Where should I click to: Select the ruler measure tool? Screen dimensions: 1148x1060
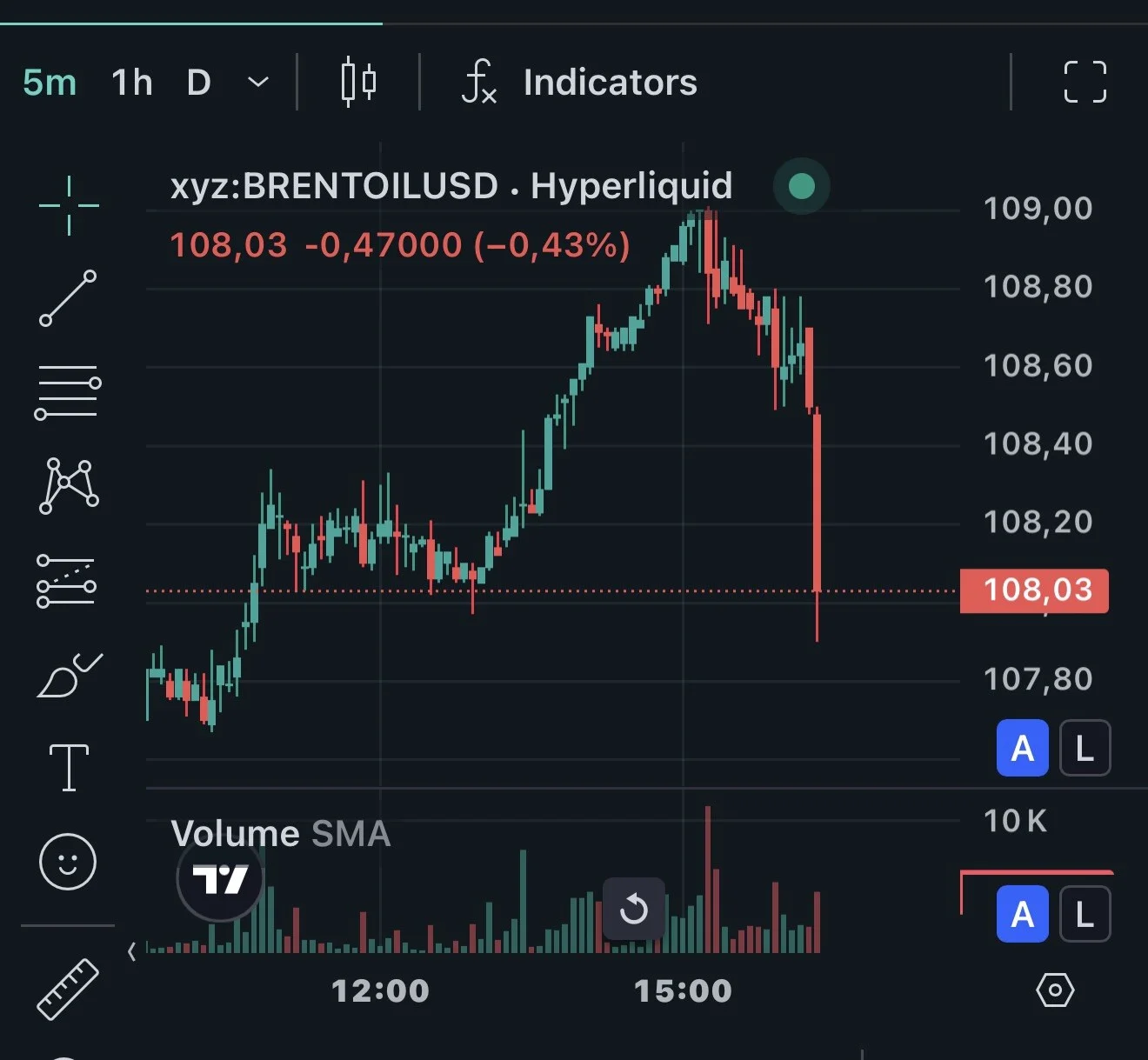pyautogui.click(x=68, y=989)
